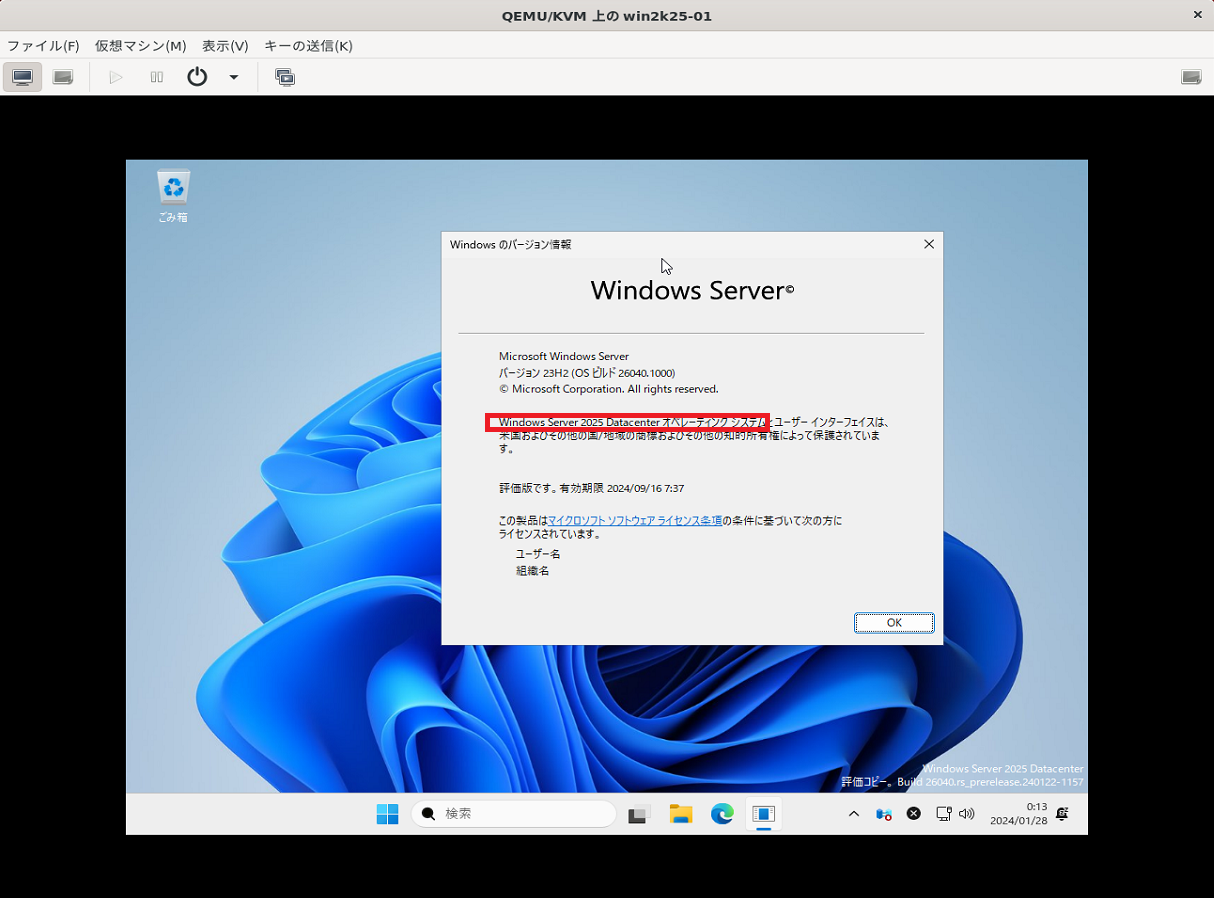This screenshot has height=898, width=1214.
Task: Open the volume icon in the system tray
Action: click(966, 814)
